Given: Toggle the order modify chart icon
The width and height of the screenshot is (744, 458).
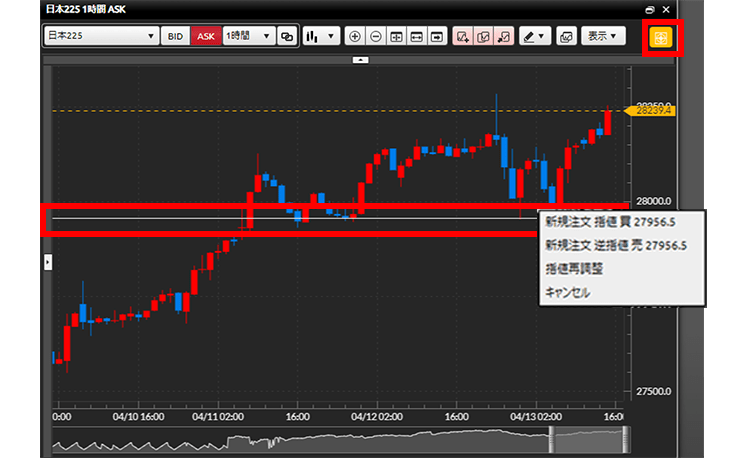Looking at the screenshot, I should pyautogui.click(x=483, y=36).
